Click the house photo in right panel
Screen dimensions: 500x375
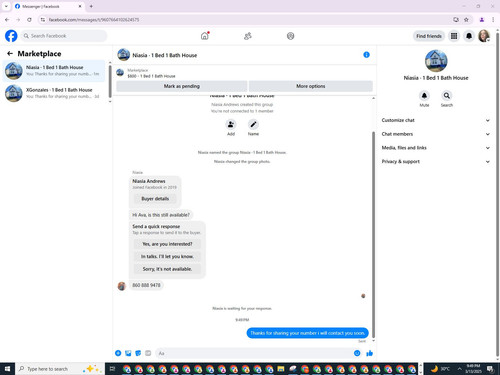coord(436,61)
